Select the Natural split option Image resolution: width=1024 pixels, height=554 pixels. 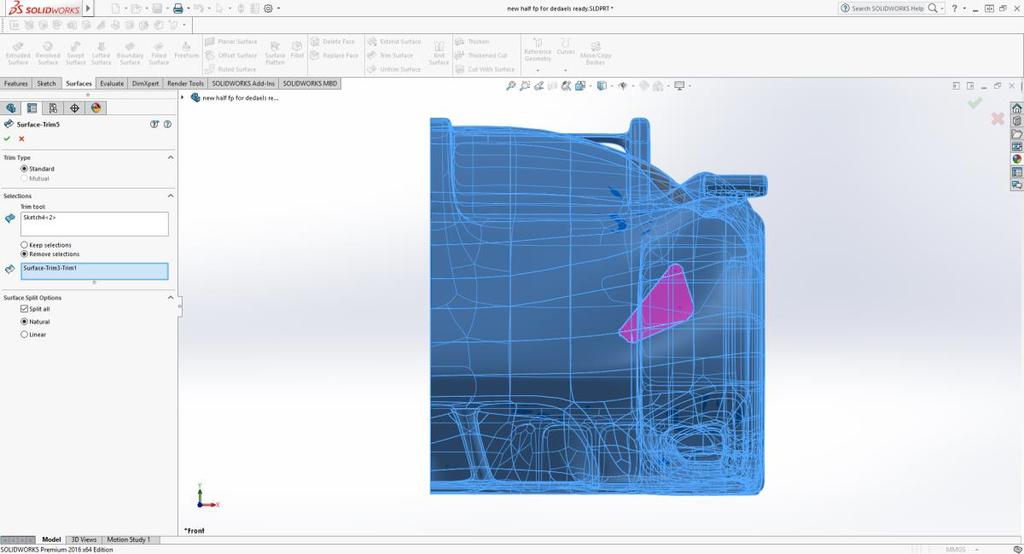pyautogui.click(x=24, y=321)
